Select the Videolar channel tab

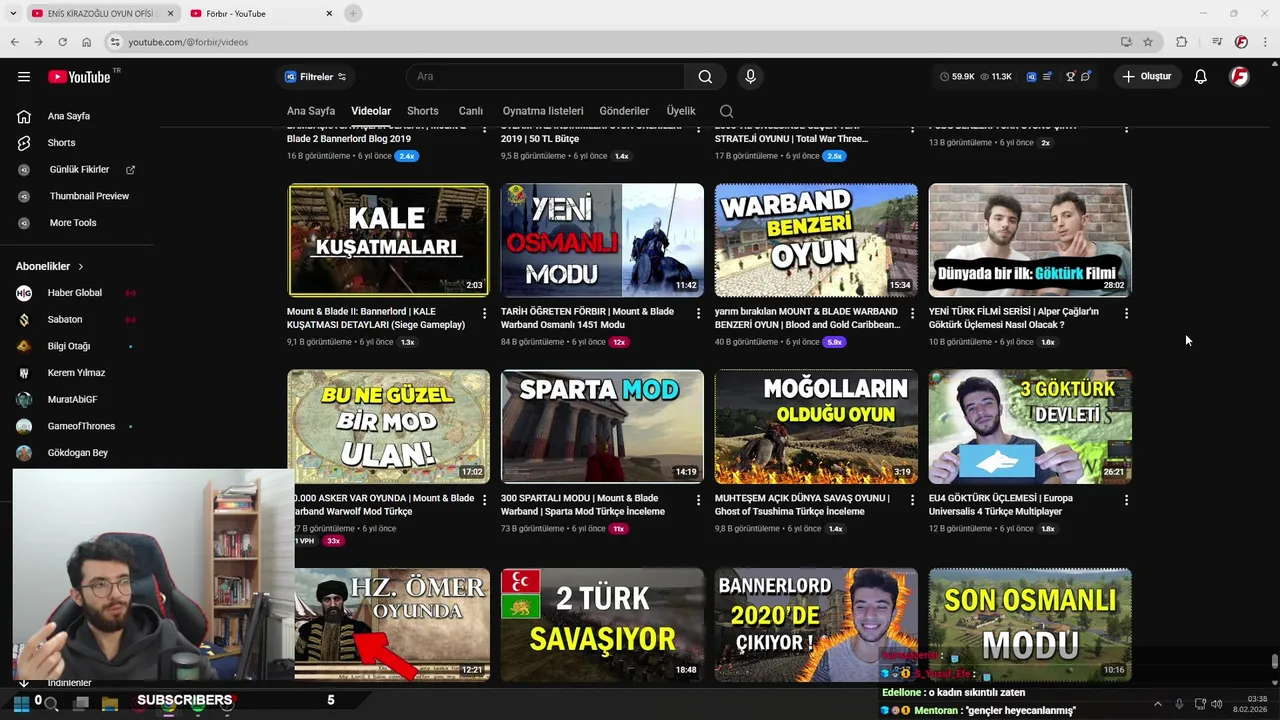[x=371, y=111]
